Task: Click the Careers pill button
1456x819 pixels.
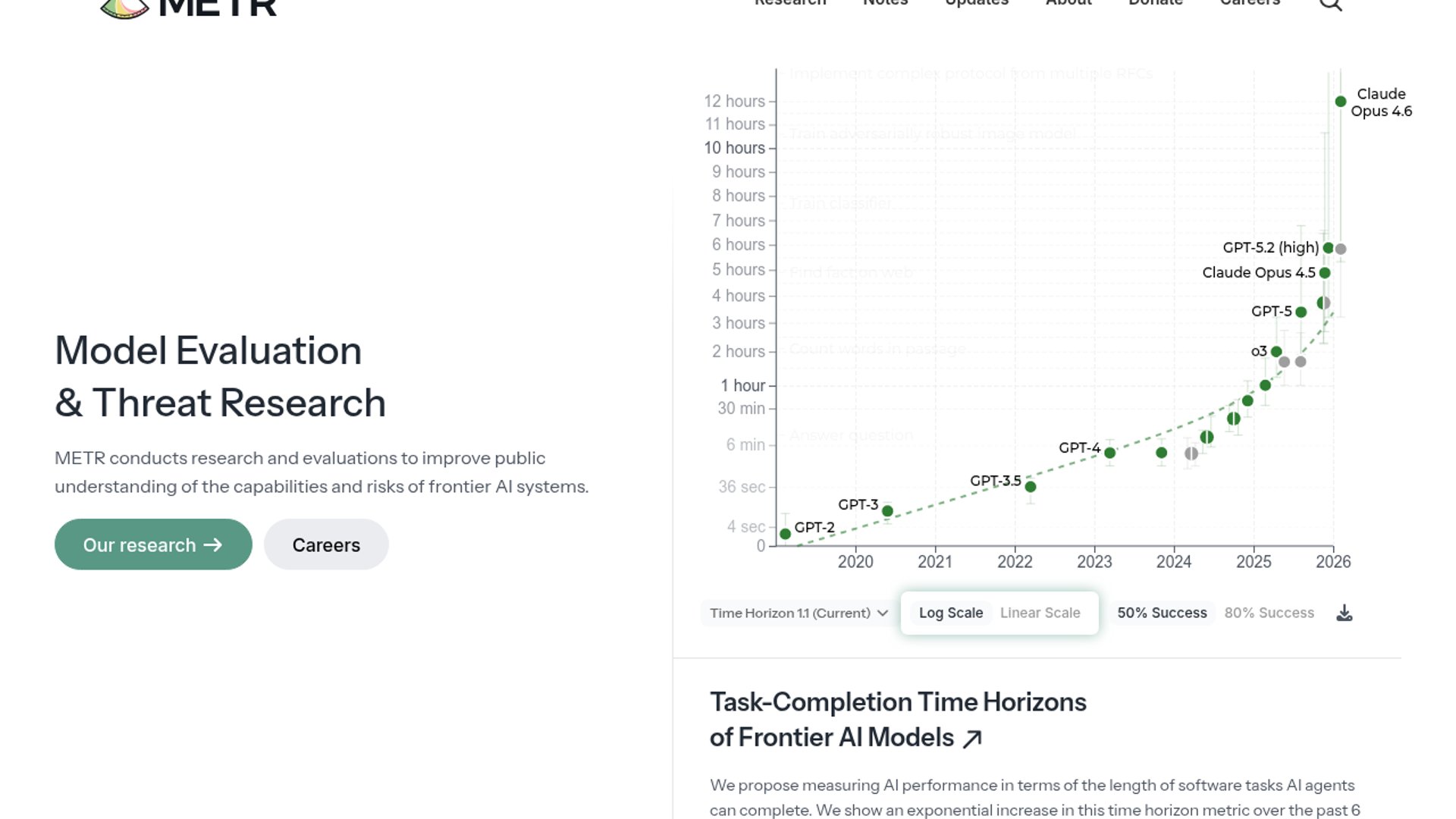Action: coord(326,544)
